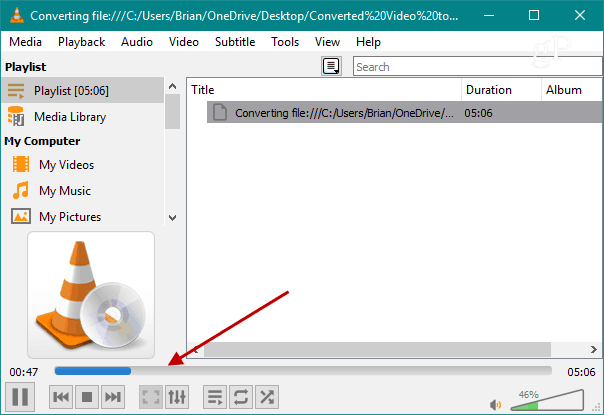Click the playlist Search field

click(478, 67)
